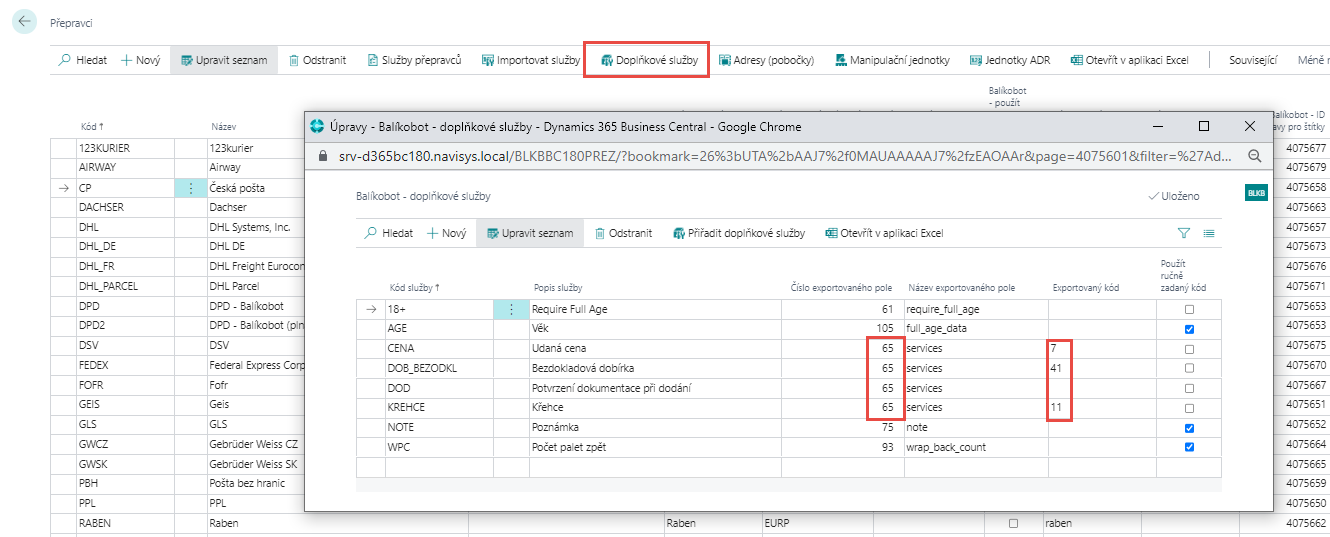1330x537 pixels.
Task: Click the zoom magnifier in Chrome address bar
Action: pyautogui.click(x=1254, y=157)
